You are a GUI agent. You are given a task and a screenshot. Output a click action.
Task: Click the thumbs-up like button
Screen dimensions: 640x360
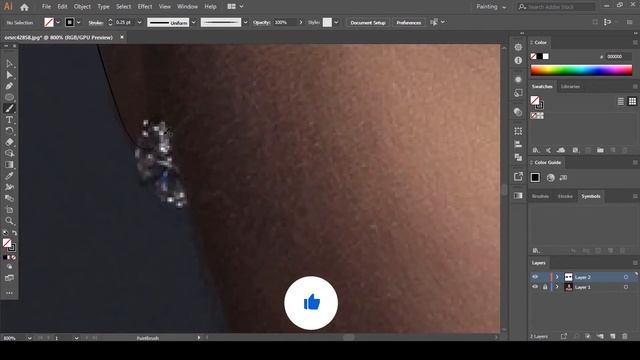pyautogui.click(x=311, y=303)
